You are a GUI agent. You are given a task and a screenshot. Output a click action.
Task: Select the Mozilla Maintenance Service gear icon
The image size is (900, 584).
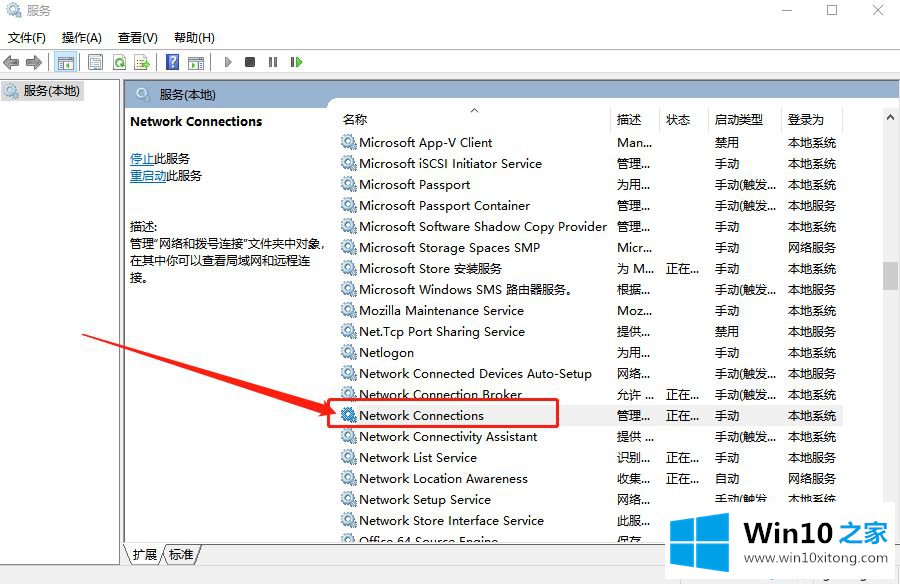point(348,310)
